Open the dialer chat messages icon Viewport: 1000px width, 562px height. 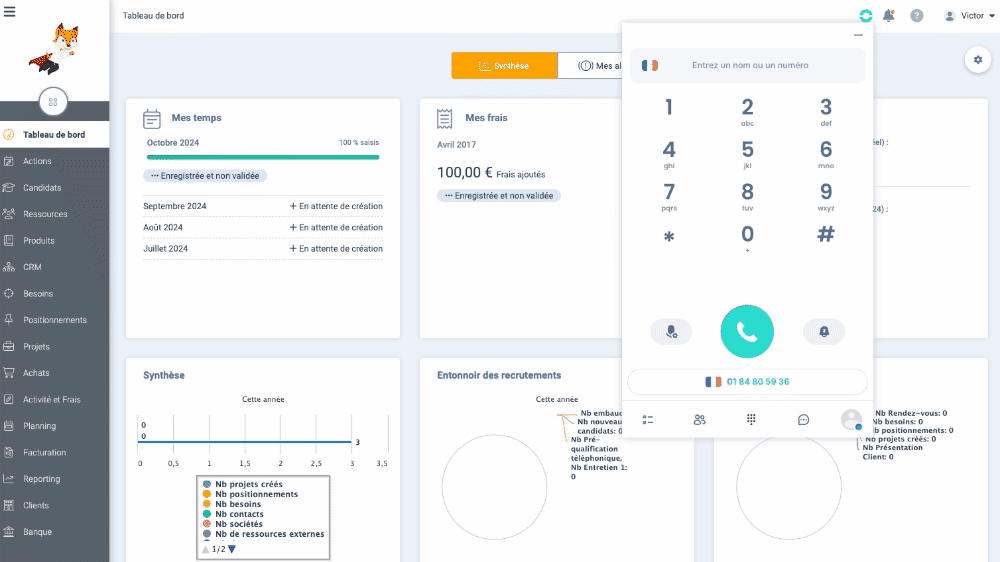(803, 420)
